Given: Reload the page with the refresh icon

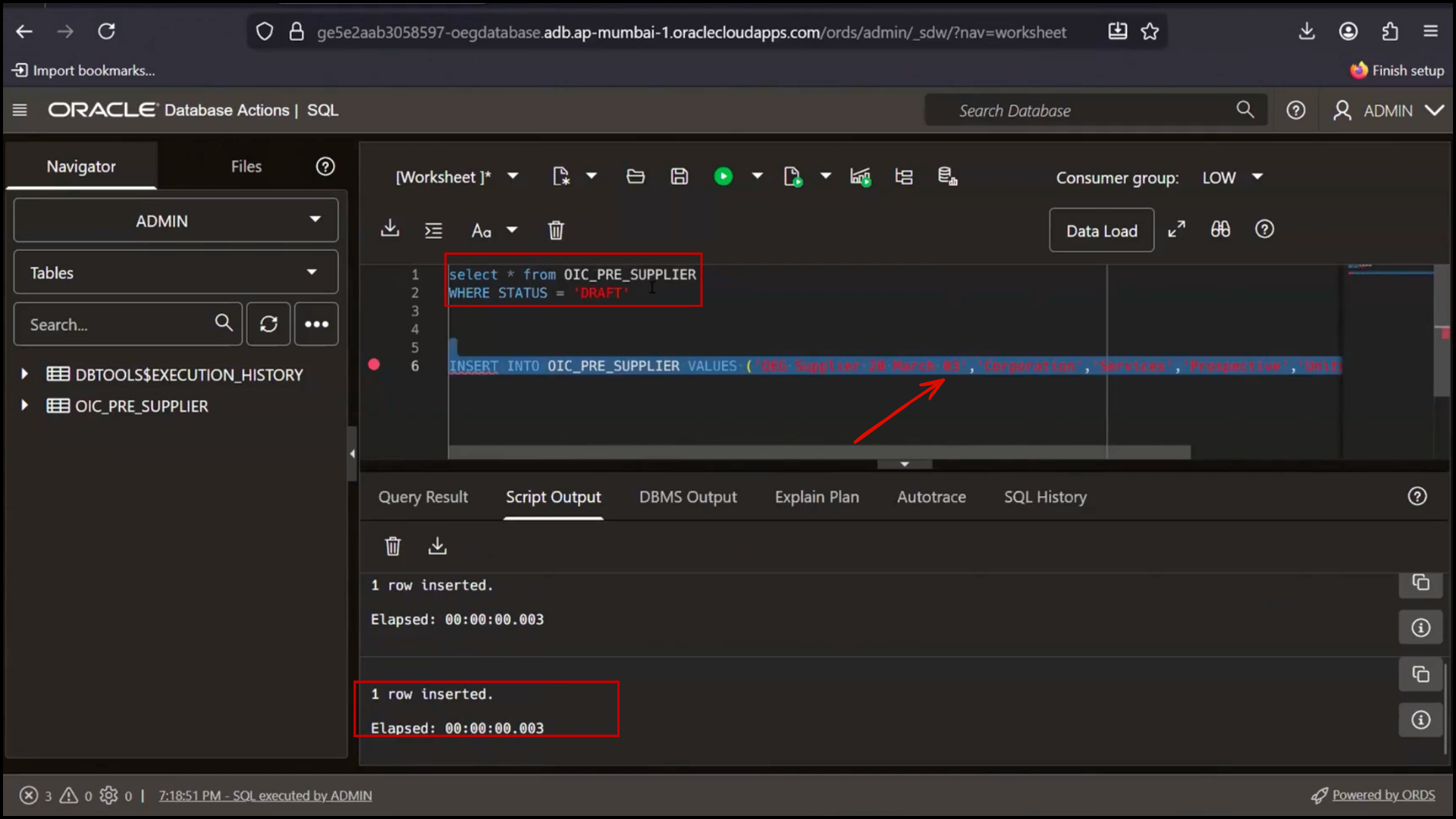Looking at the screenshot, I should click(x=107, y=31).
